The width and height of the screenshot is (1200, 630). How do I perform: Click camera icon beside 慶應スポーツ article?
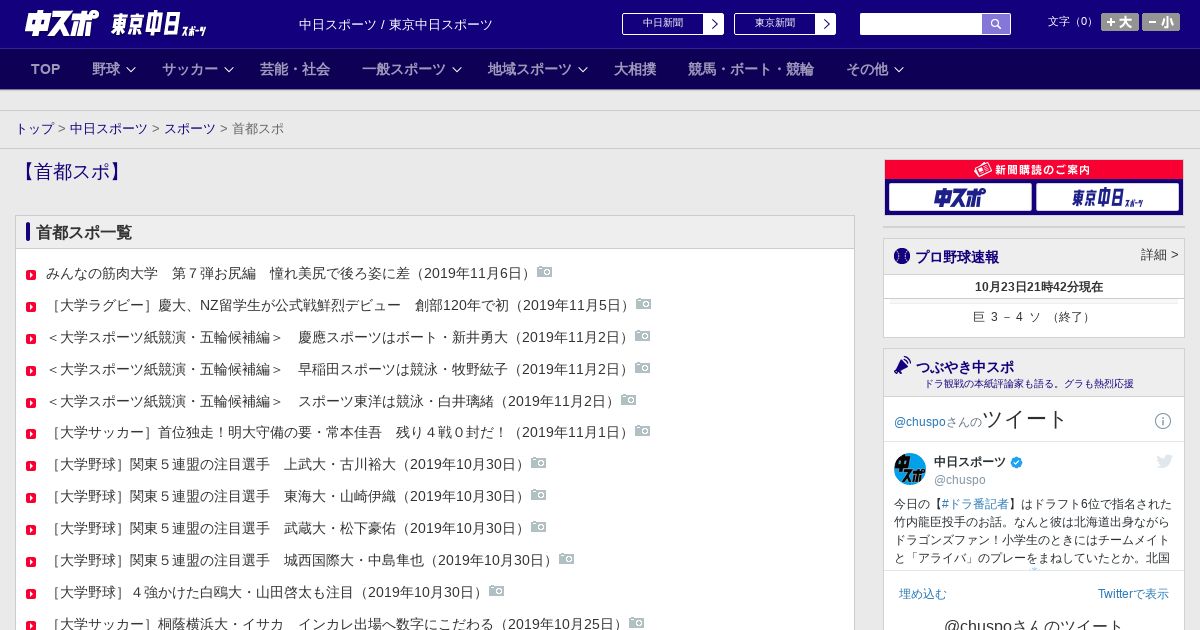pyautogui.click(x=643, y=336)
